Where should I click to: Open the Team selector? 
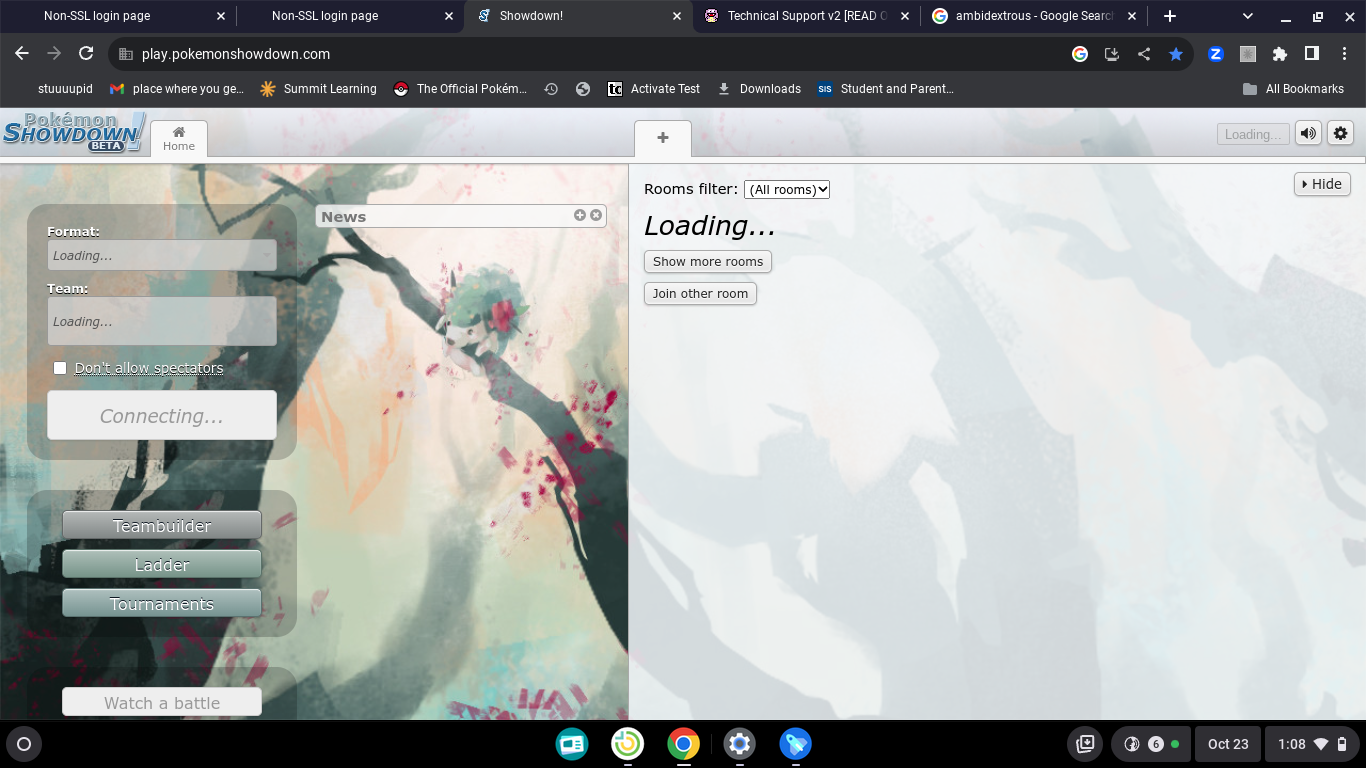[x=162, y=321]
